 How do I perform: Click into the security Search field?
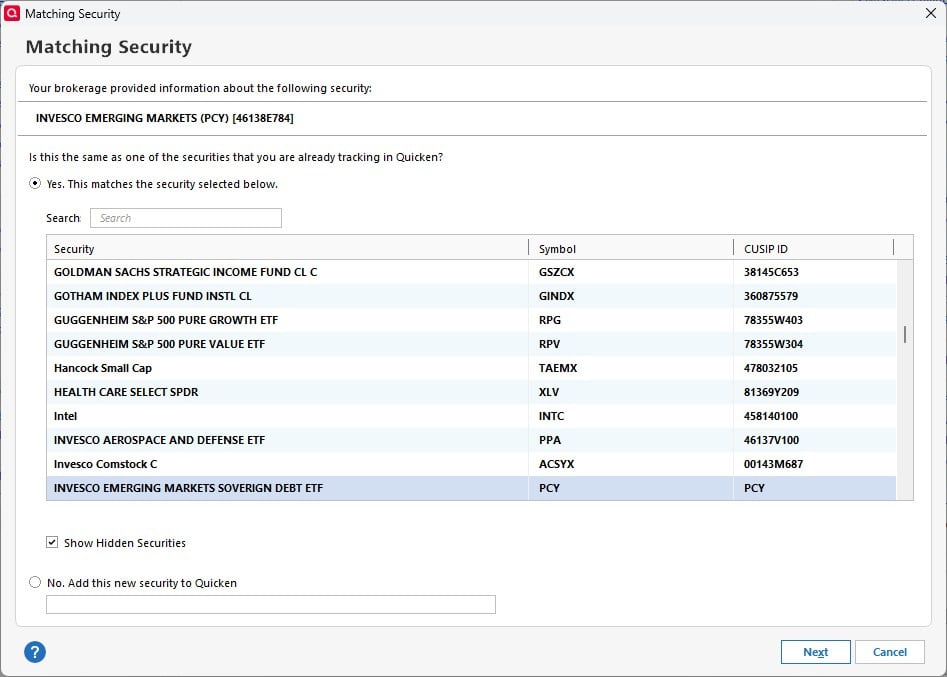pyautogui.click(x=186, y=218)
